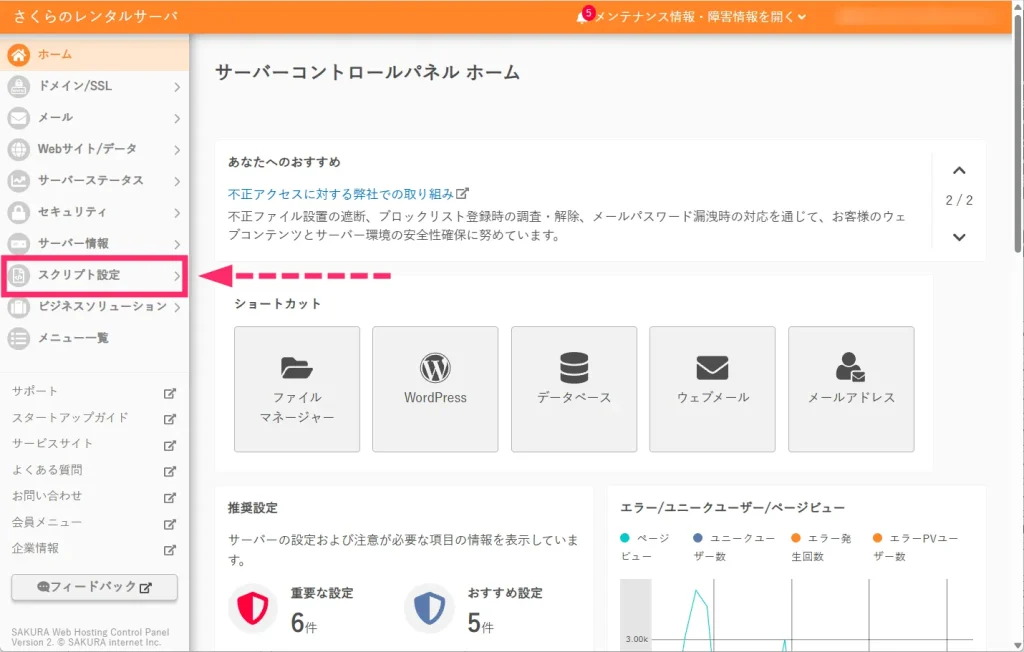
Task: Click the blue shield おすすめ設定 icon
Action: 429,608
